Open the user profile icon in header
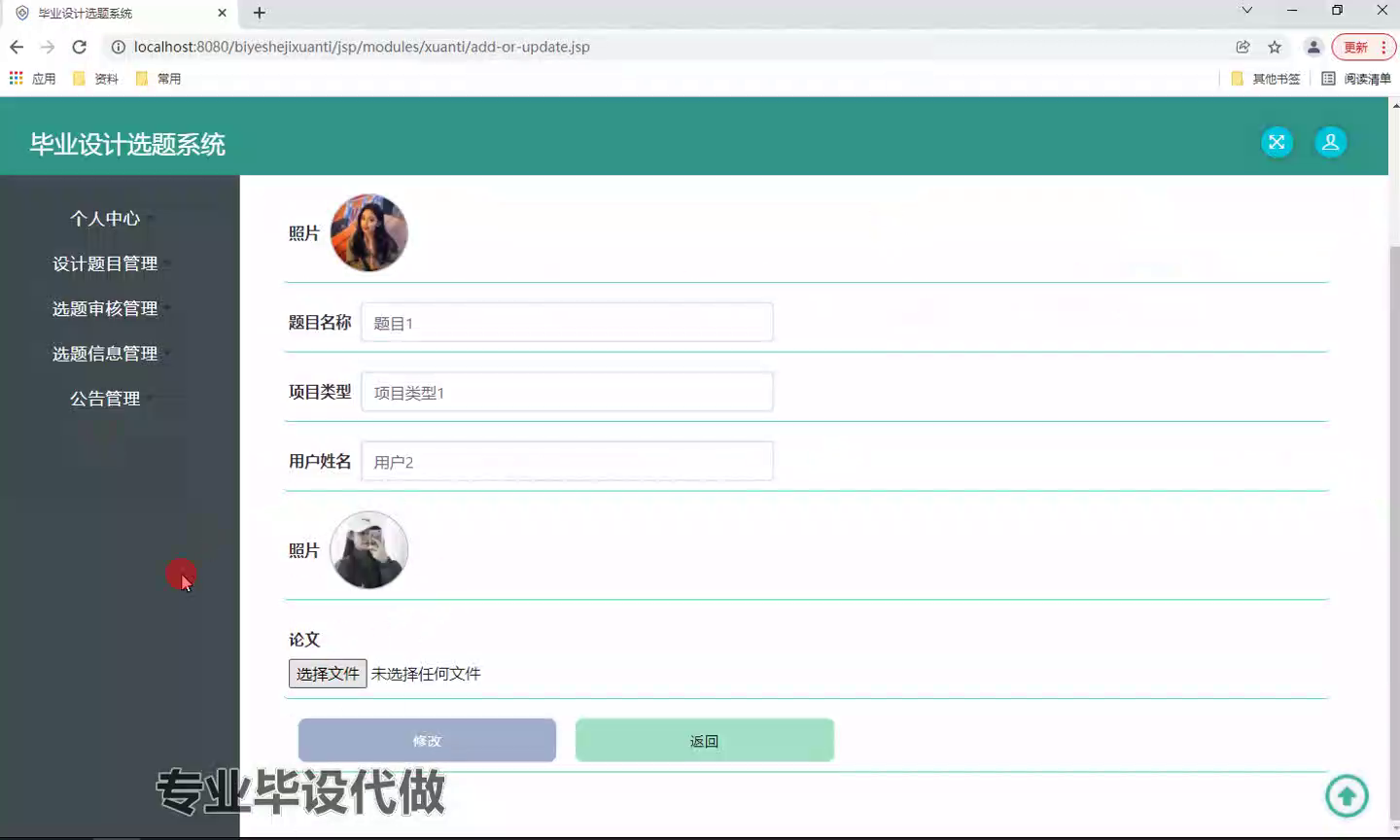The height and width of the screenshot is (840, 1400). point(1330,142)
